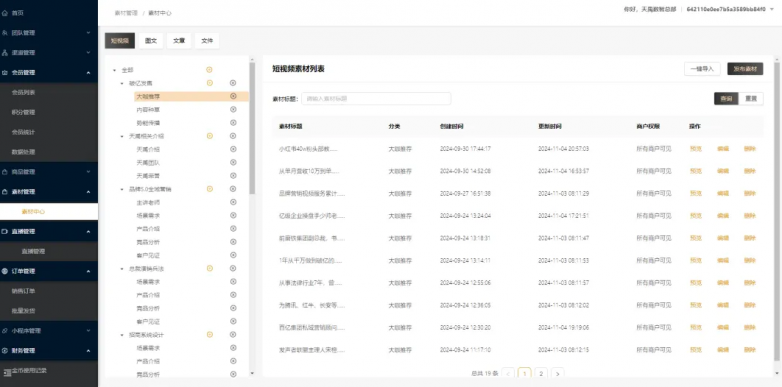The height and width of the screenshot is (387, 782).
Task: Click grey circle icon on 天禹团队 row
Action: (233, 162)
